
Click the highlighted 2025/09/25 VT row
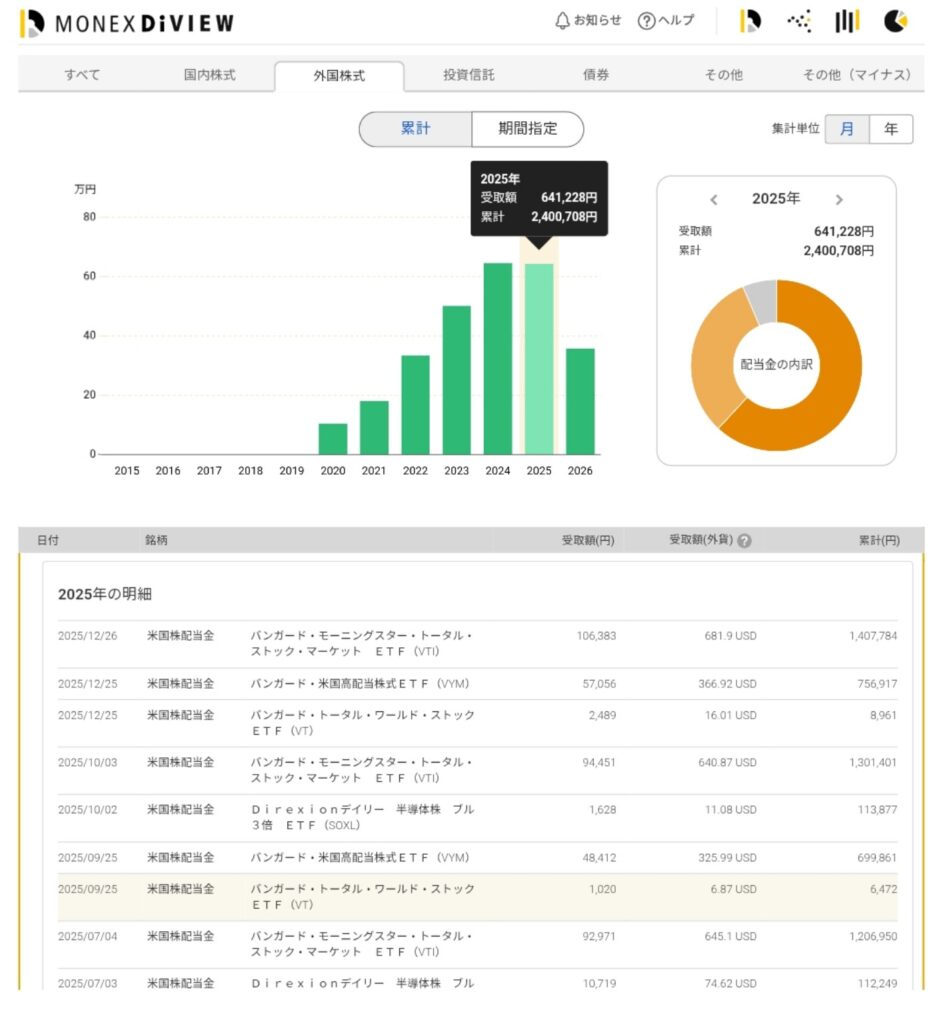pyautogui.click(x=477, y=897)
